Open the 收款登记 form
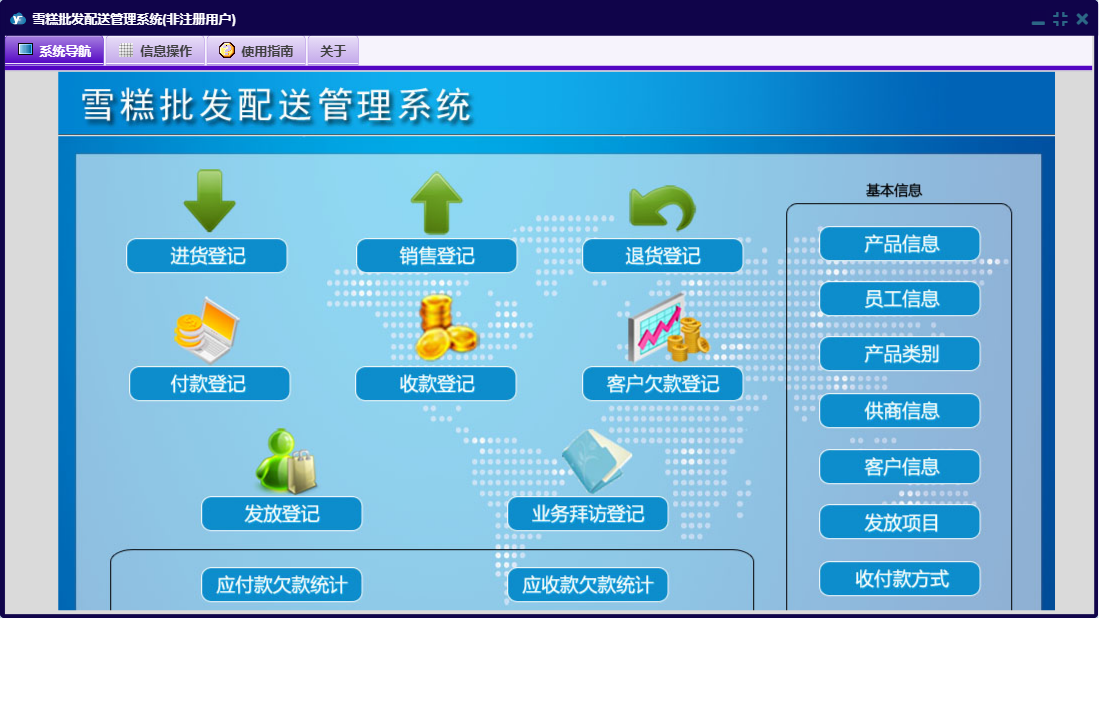This screenshot has height=723, width=1099. (436, 384)
